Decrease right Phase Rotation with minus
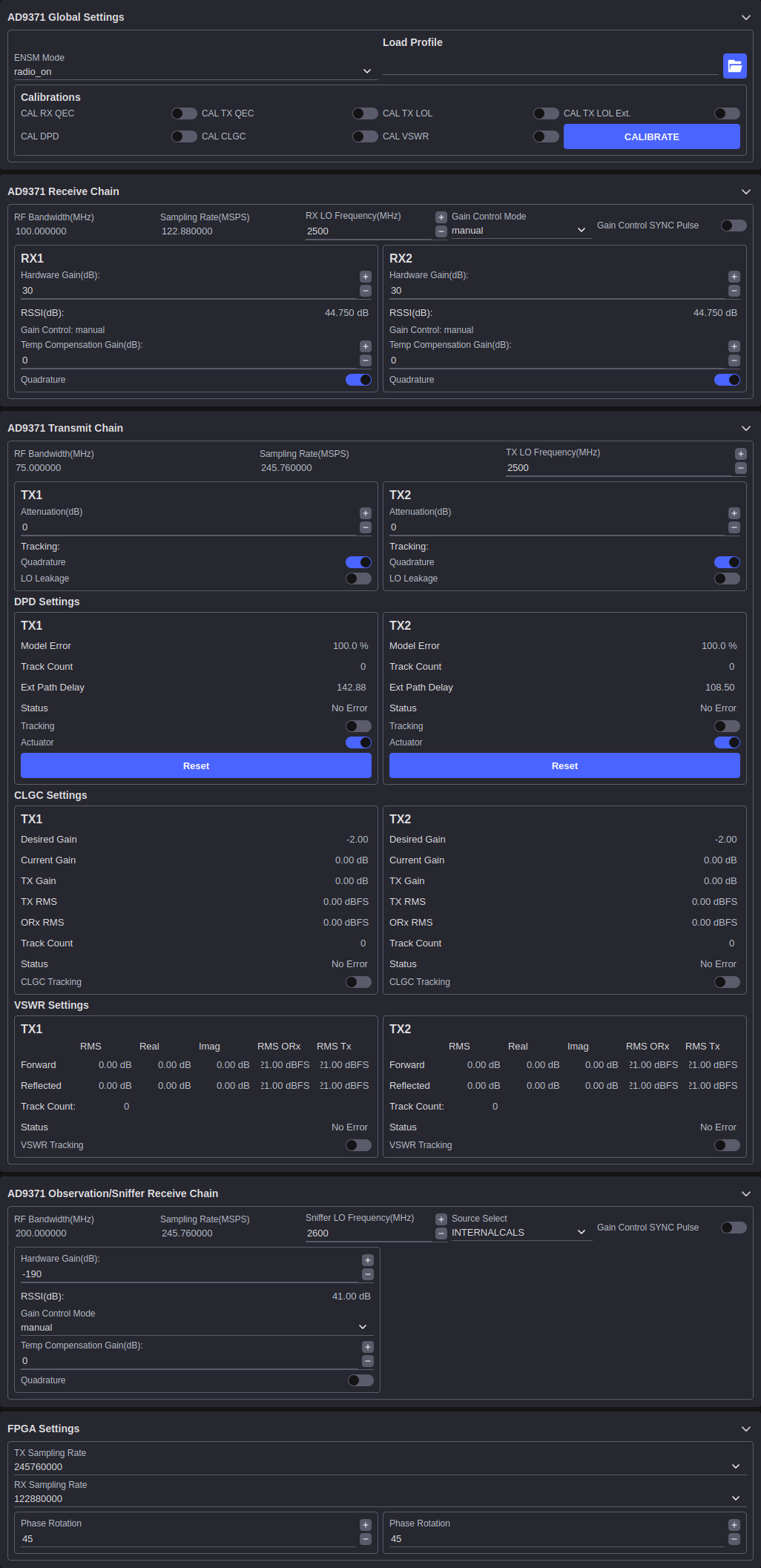This screenshot has height=1568, width=761. click(x=734, y=1539)
